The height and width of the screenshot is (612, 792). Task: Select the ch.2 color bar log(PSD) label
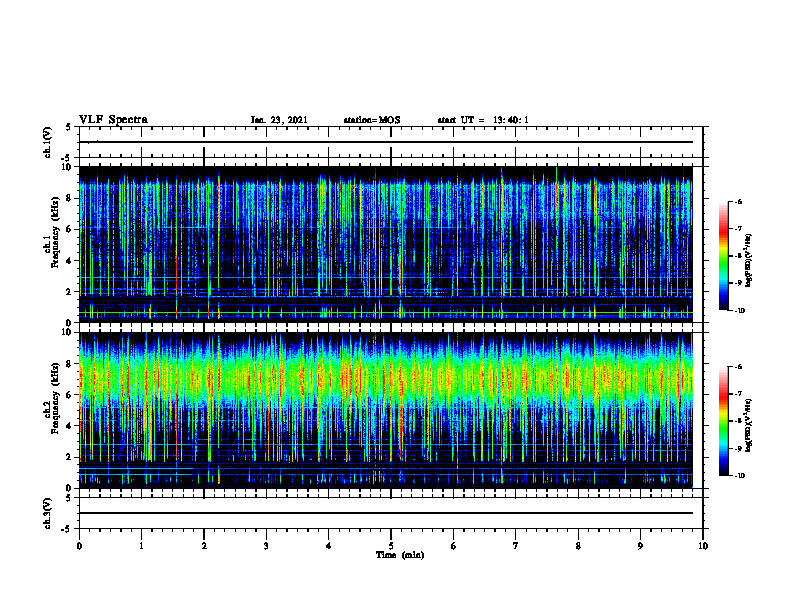point(748,426)
